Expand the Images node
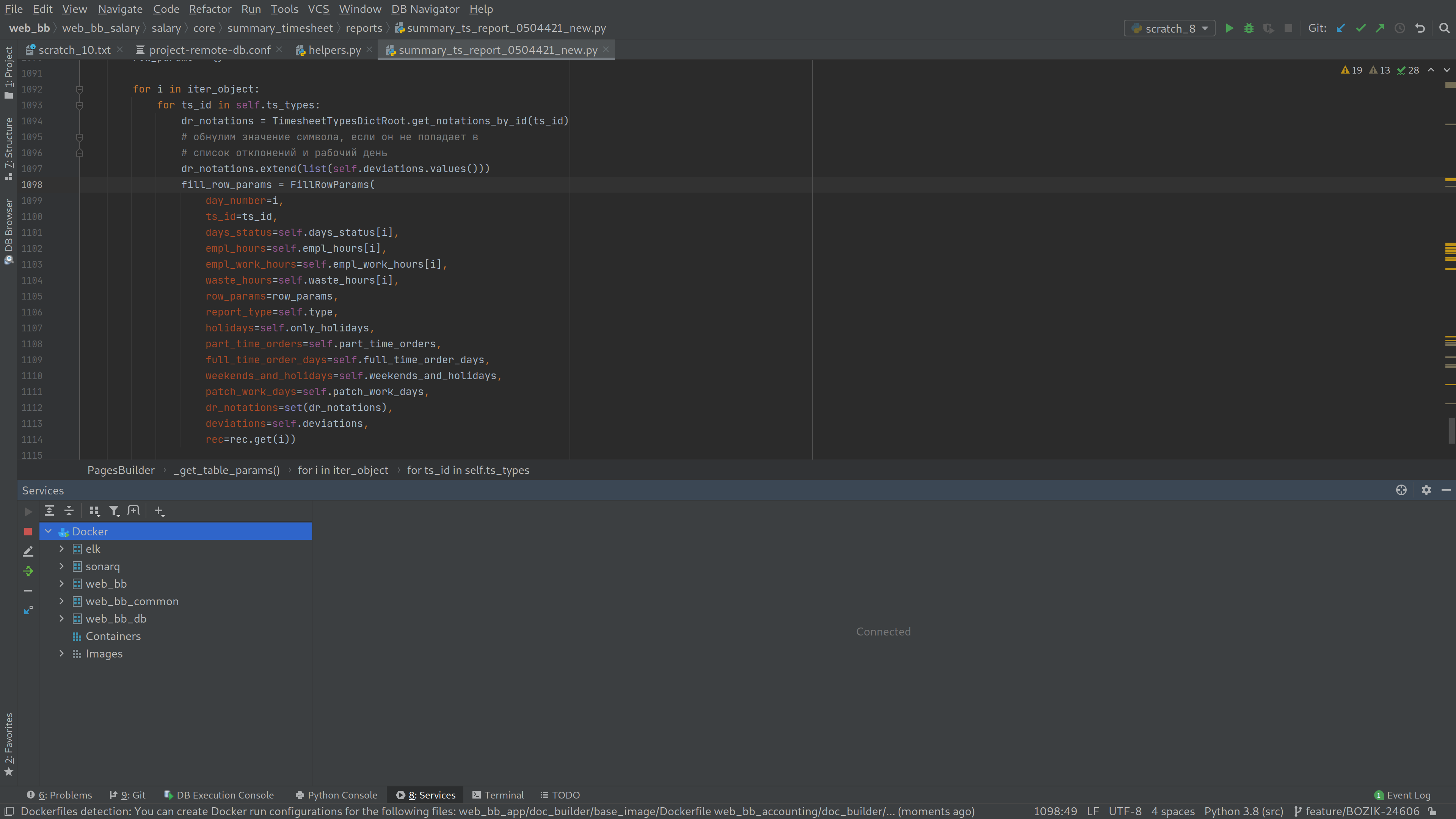The image size is (1456, 819). tap(61, 654)
